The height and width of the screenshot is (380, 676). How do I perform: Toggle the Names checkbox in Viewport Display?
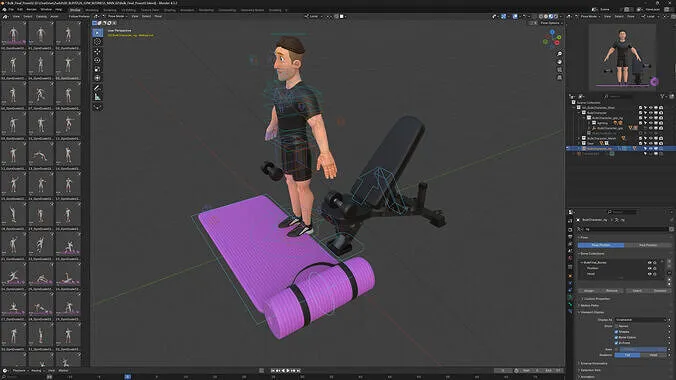click(617, 326)
